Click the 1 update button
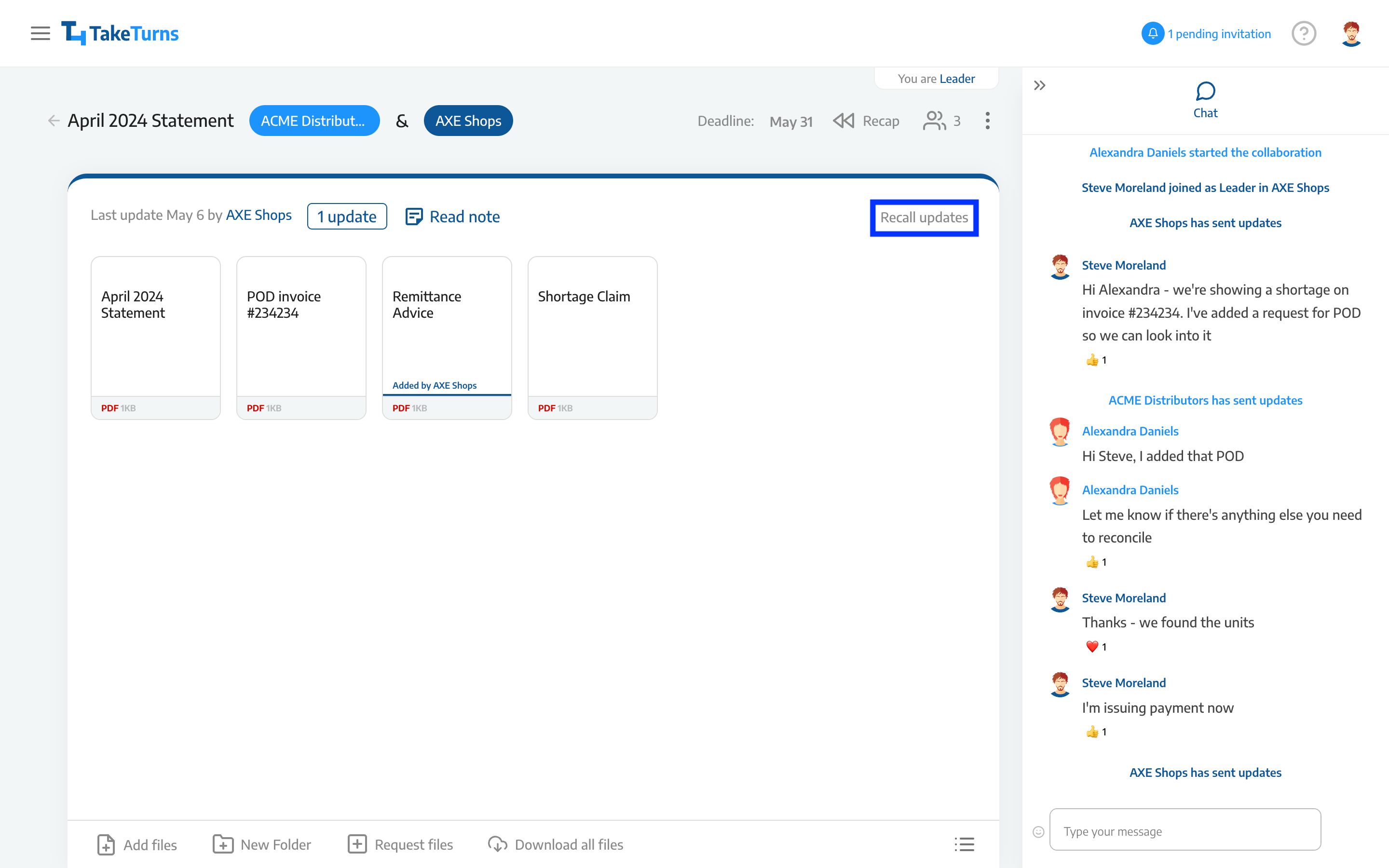Screen dimensions: 1389x868 click(347, 217)
